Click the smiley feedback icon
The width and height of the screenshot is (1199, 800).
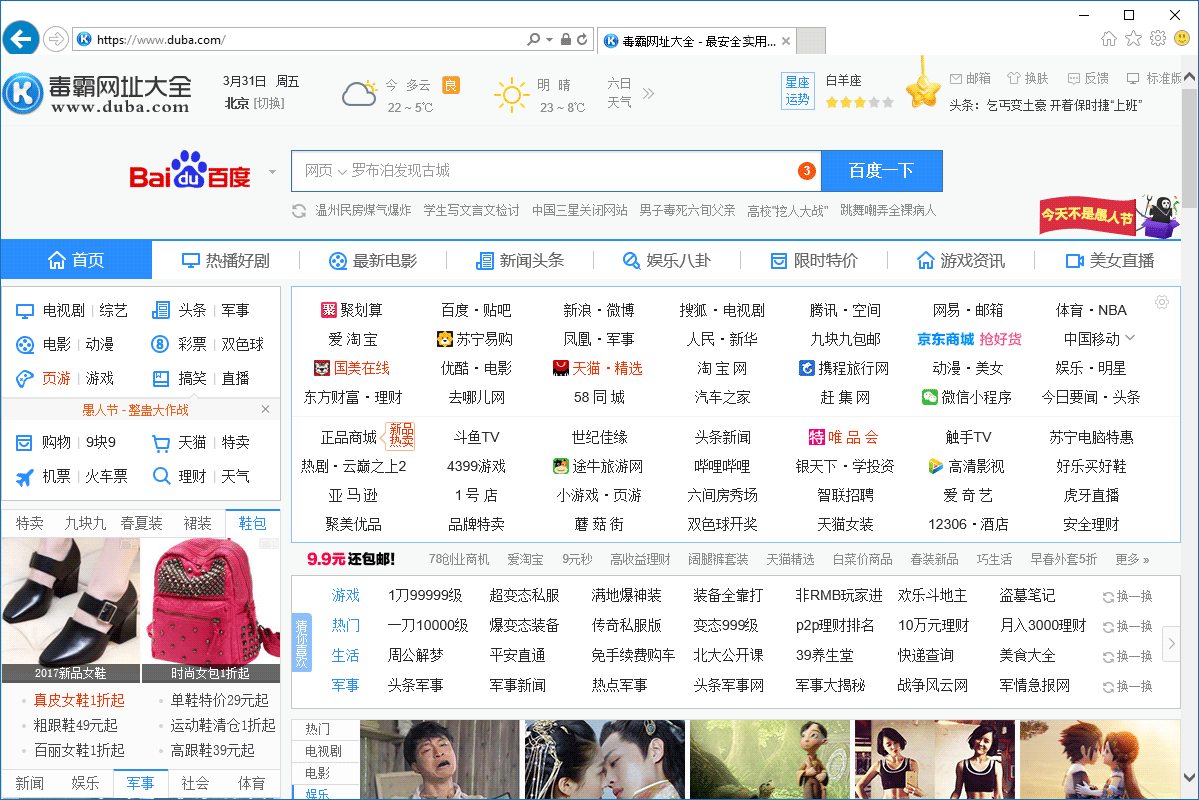point(1182,38)
